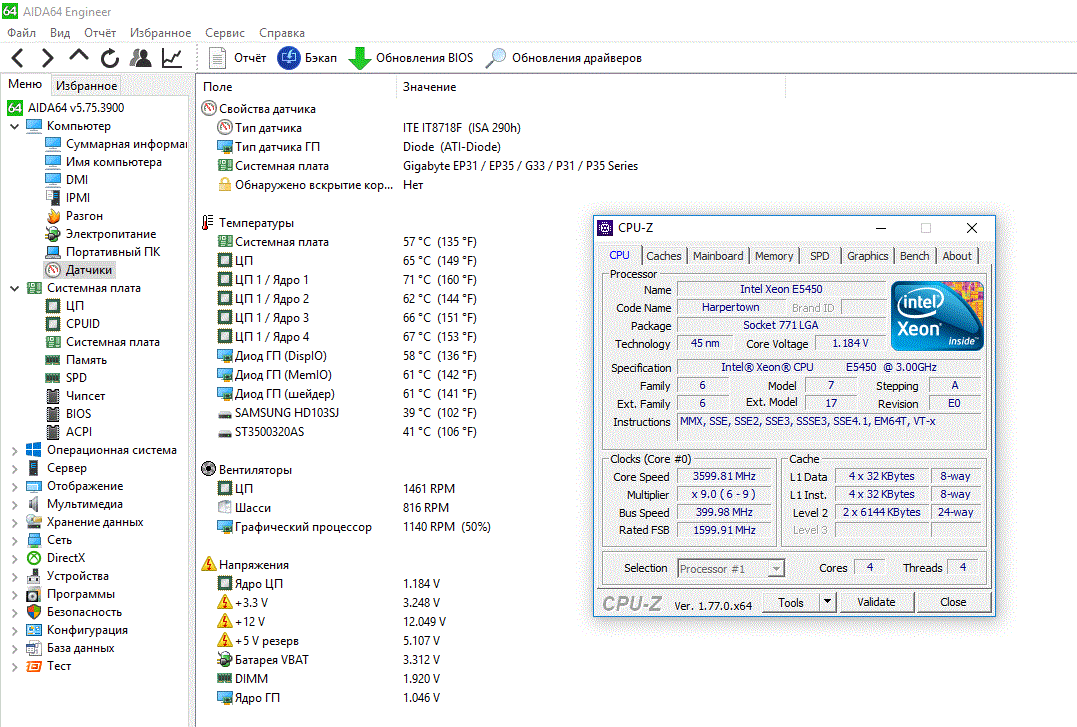Click the Forward navigation arrow
This screenshot has height=727, width=1077.
(47, 58)
